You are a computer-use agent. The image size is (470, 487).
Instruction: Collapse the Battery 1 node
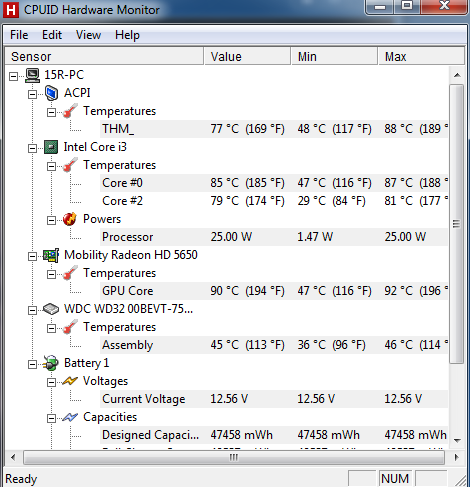[x=32, y=365]
